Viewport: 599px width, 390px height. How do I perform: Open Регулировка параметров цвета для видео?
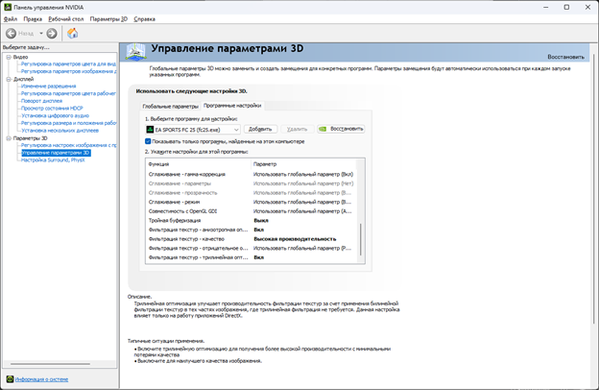point(68,64)
